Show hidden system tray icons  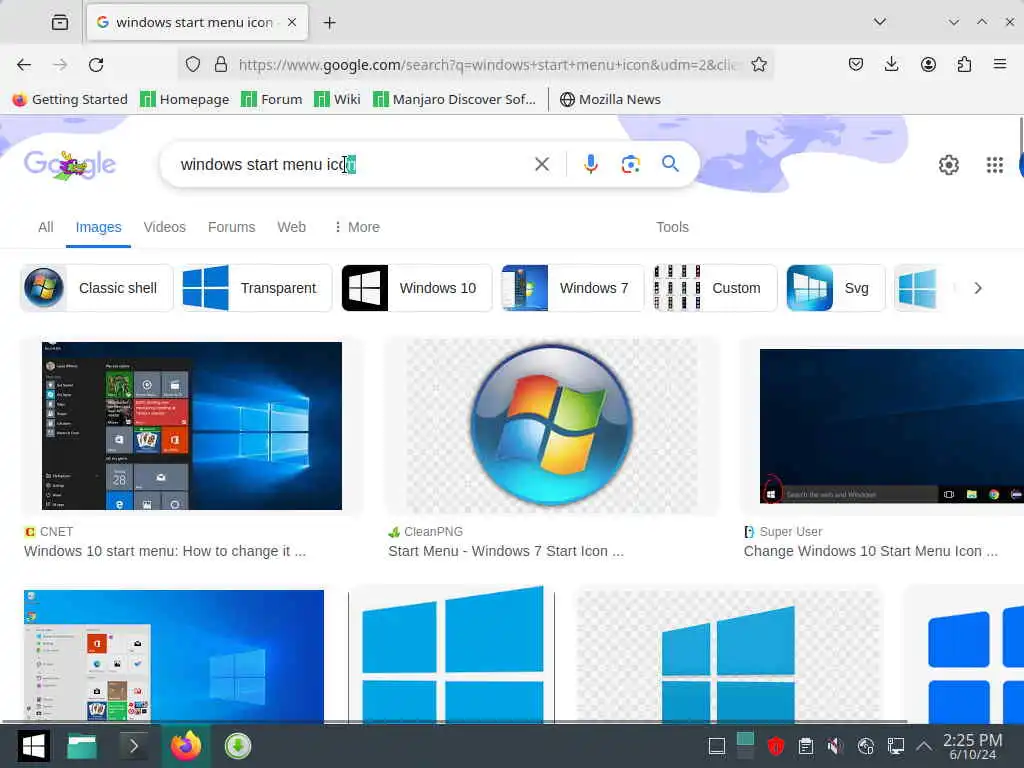tap(923, 746)
